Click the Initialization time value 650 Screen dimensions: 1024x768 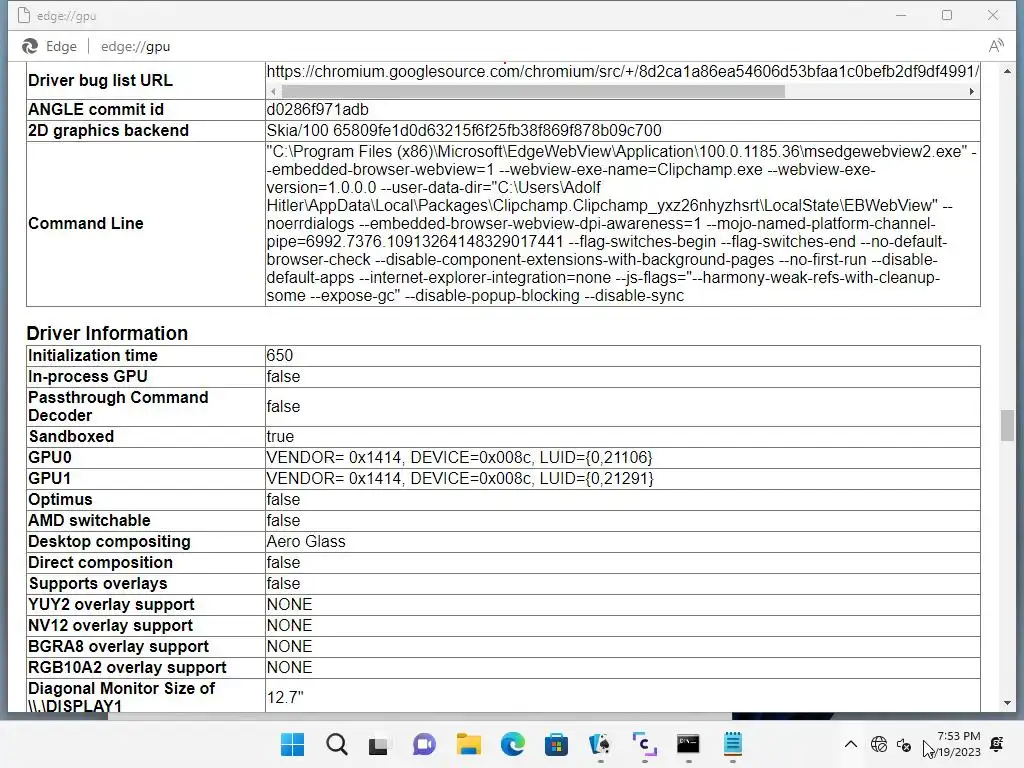[280, 355]
